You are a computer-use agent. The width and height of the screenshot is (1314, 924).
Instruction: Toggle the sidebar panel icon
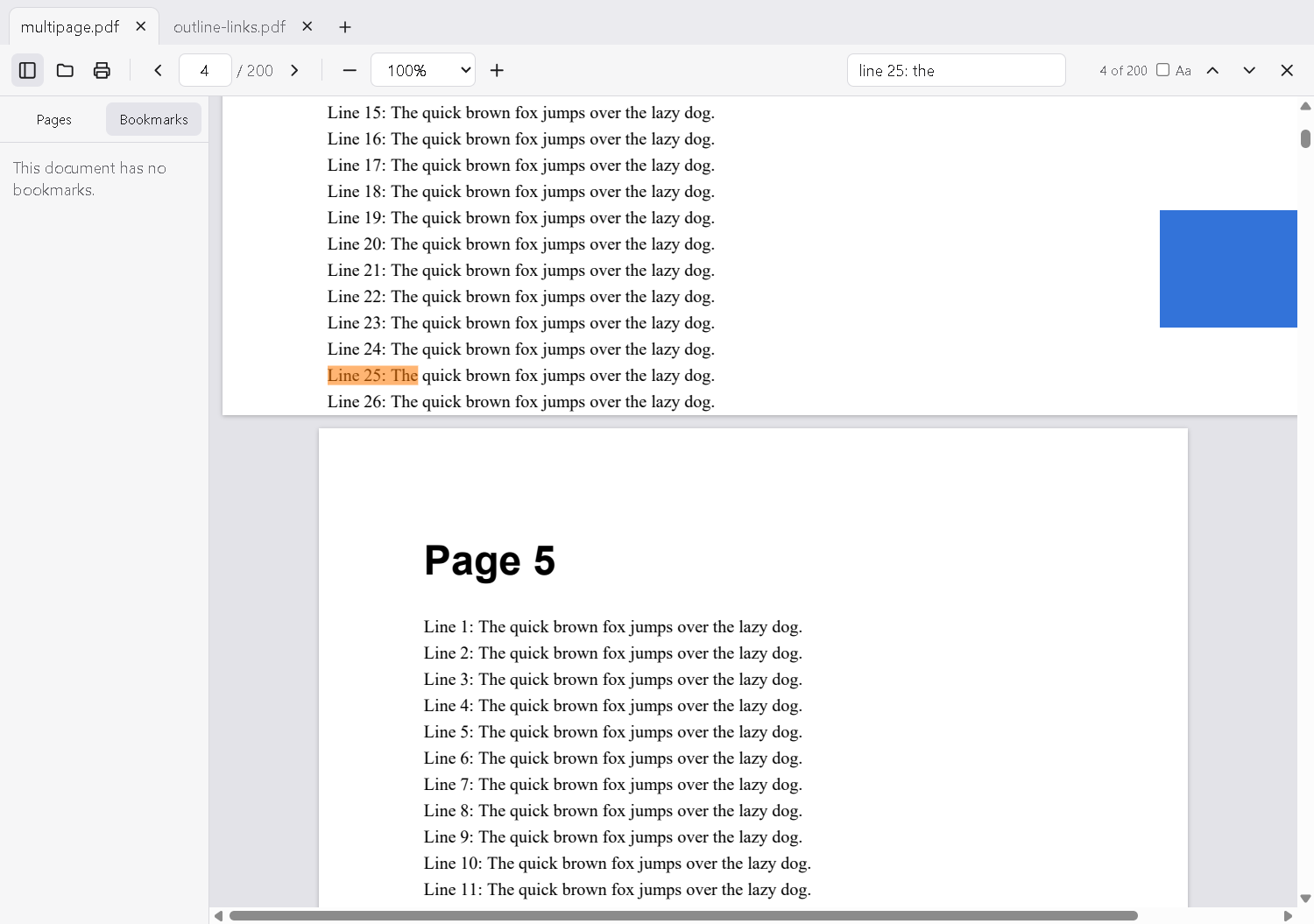(27, 70)
